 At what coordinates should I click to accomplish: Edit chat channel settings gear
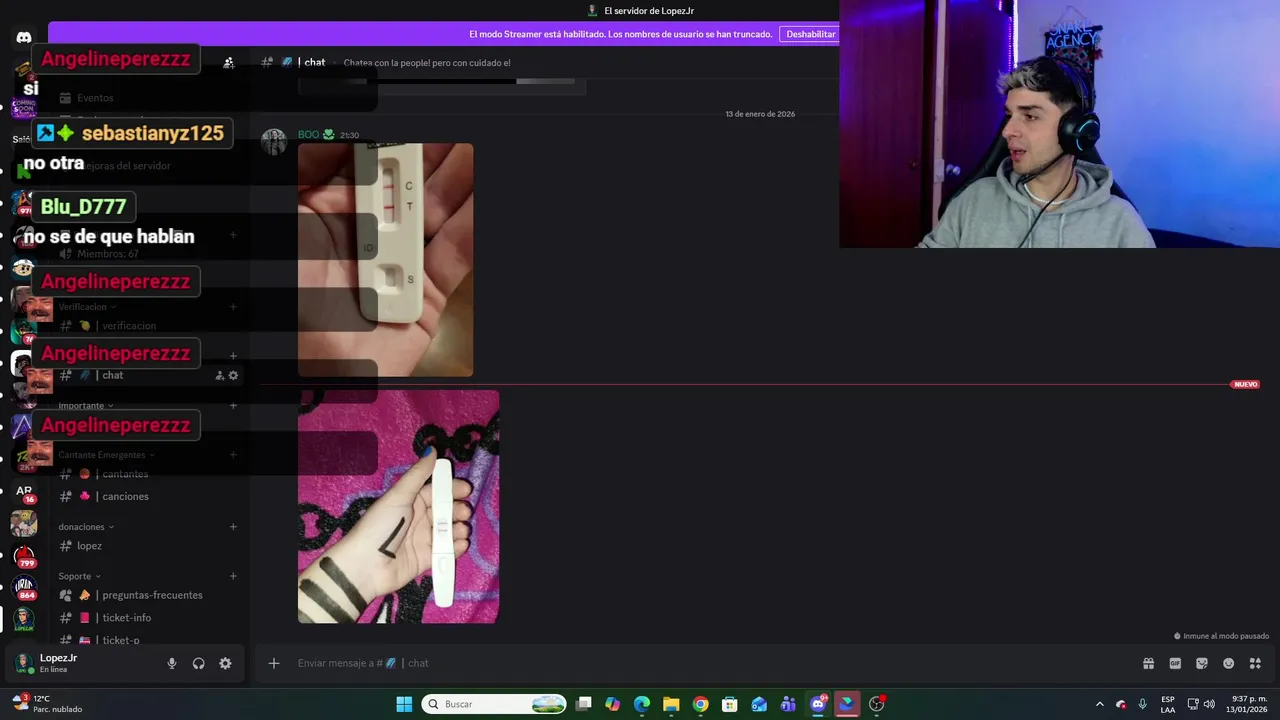234,375
